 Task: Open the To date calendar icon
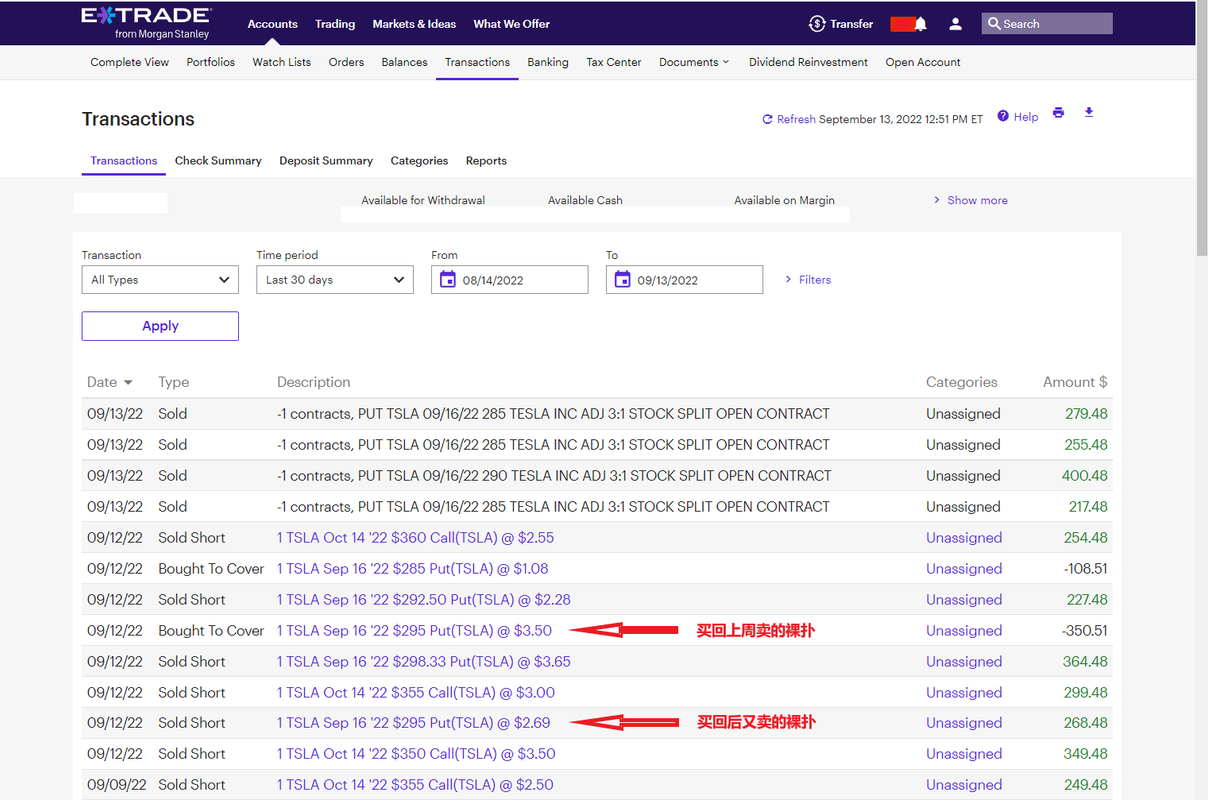622,279
